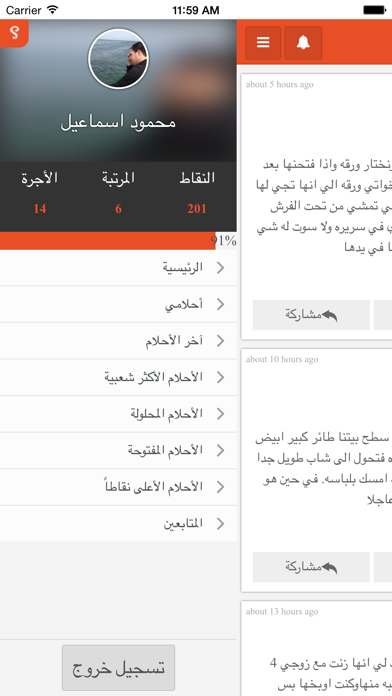The height and width of the screenshot is (696, 392).
Task: Open profile avatar photo
Action: point(118,59)
